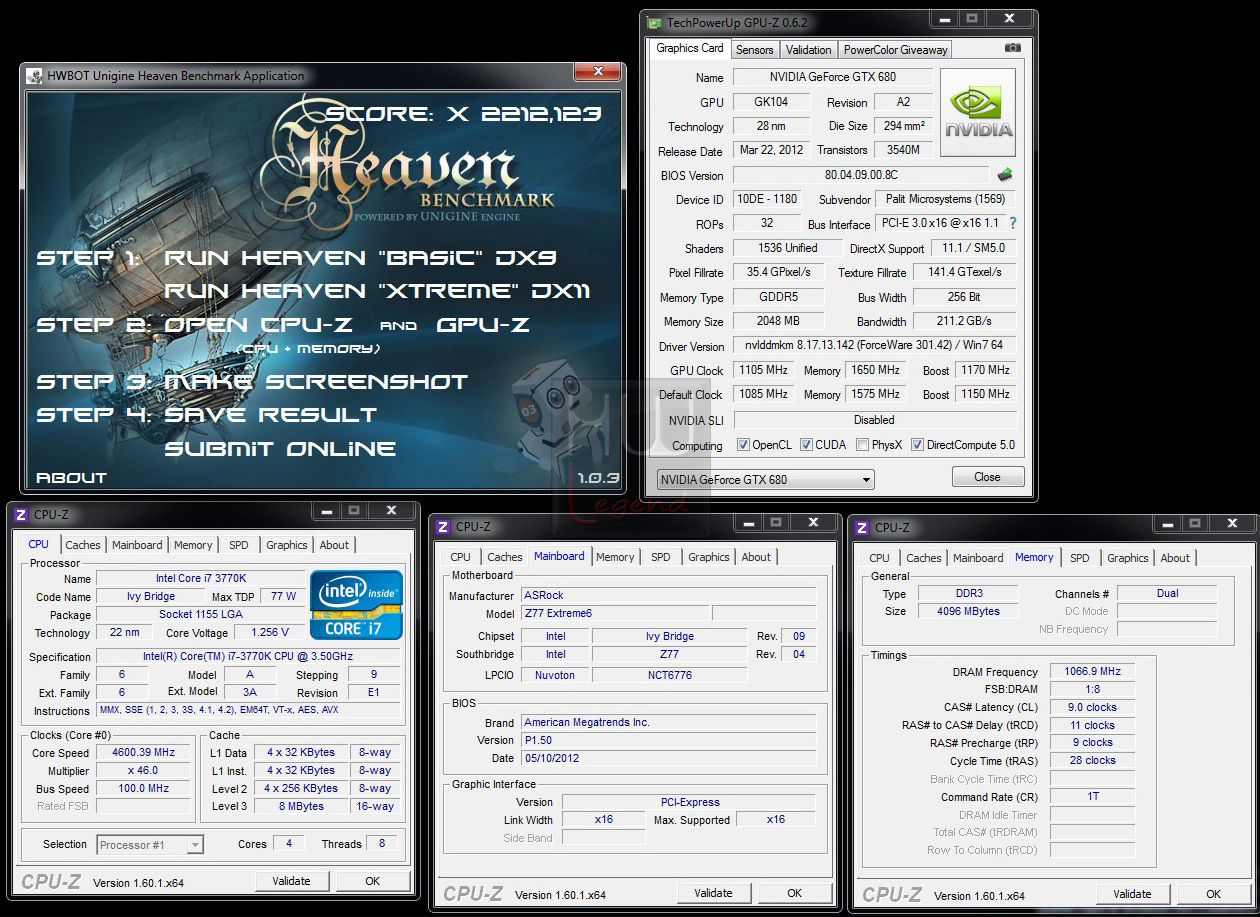Click Save Result in HWBOT Heaven
This screenshot has height=917, width=1260.
point(271,415)
